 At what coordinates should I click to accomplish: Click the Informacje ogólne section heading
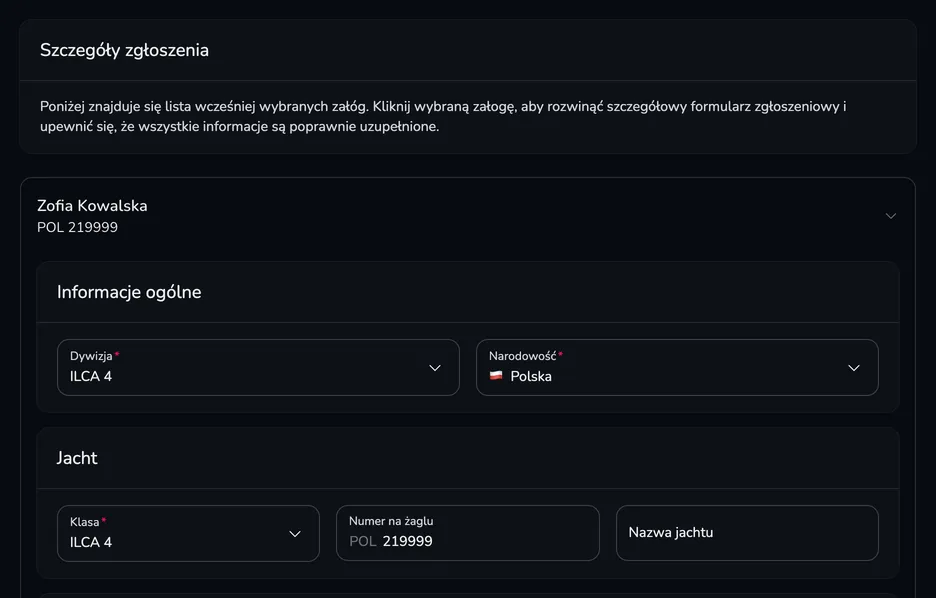[129, 292]
